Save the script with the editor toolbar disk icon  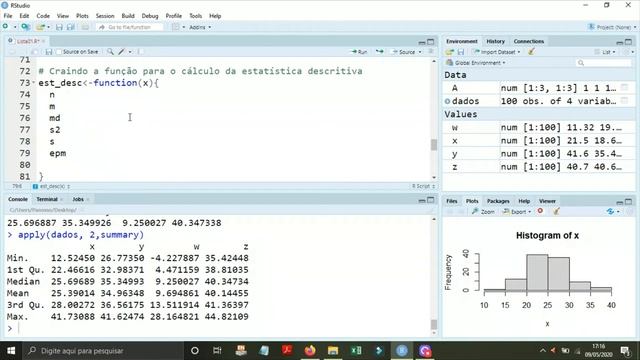(x=49, y=52)
